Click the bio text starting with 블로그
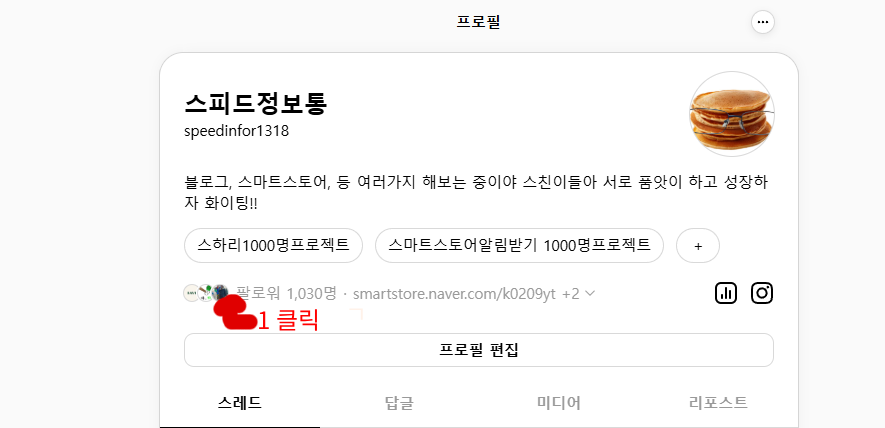The height and width of the screenshot is (428, 885). tap(475, 193)
